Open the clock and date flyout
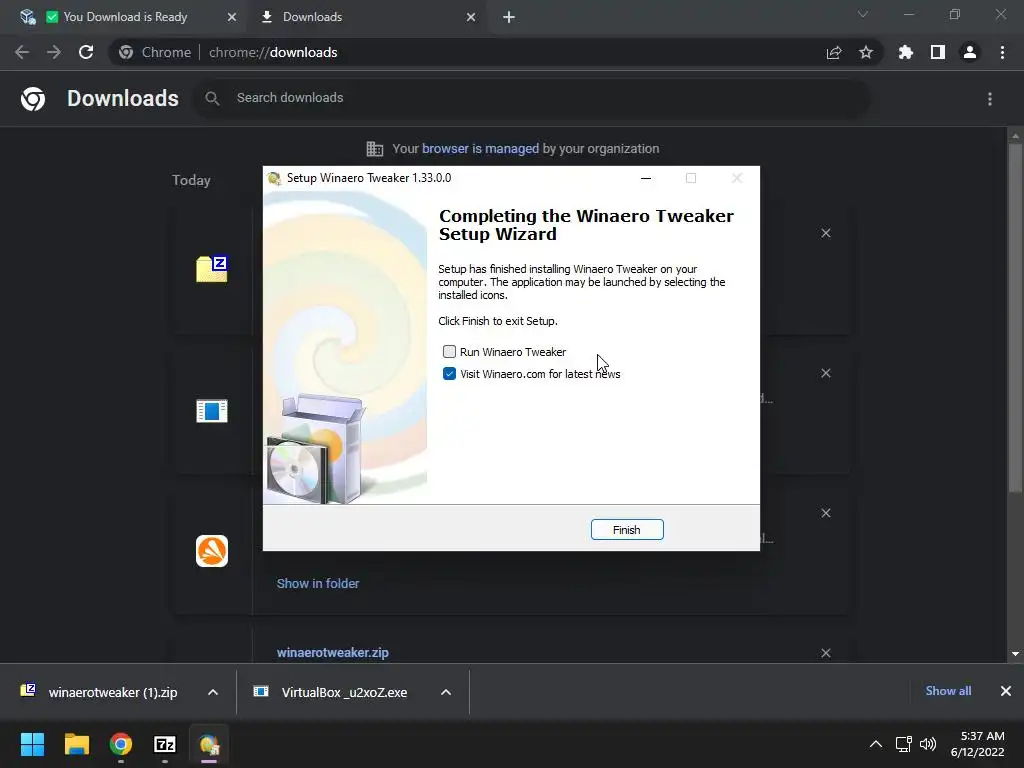This screenshot has width=1024, height=768. [978, 744]
